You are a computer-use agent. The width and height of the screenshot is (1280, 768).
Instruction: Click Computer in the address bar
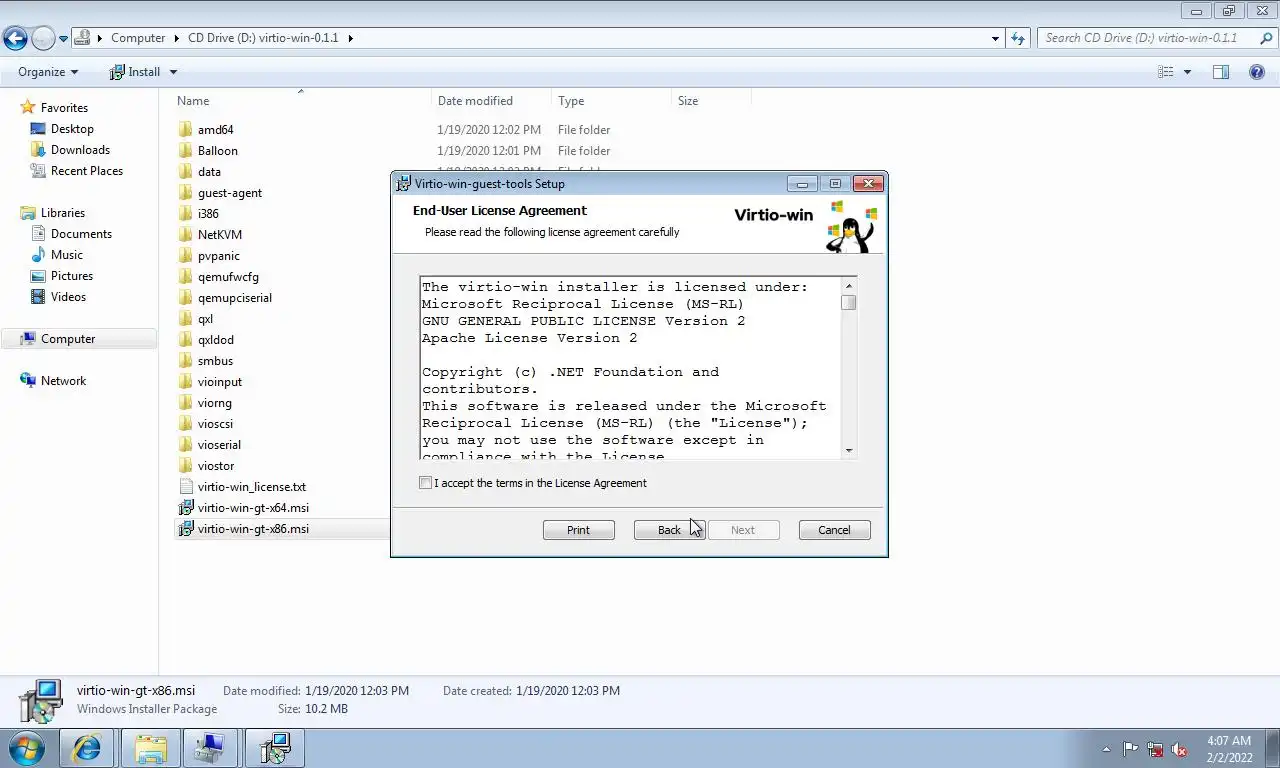[138, 38]
